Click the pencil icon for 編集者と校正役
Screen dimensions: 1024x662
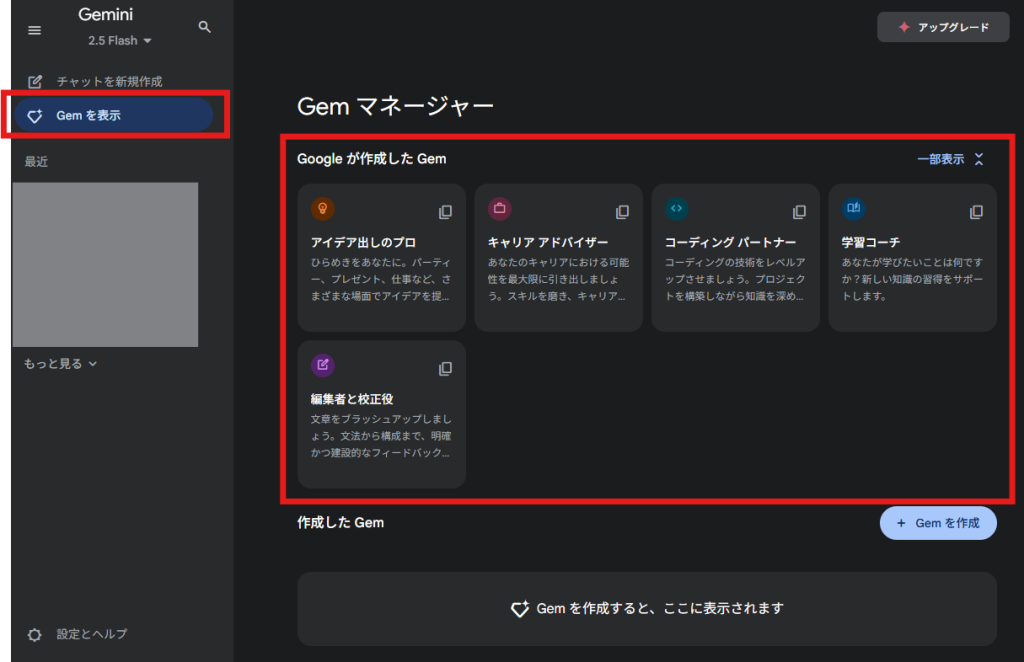click(x=323, y=366)
